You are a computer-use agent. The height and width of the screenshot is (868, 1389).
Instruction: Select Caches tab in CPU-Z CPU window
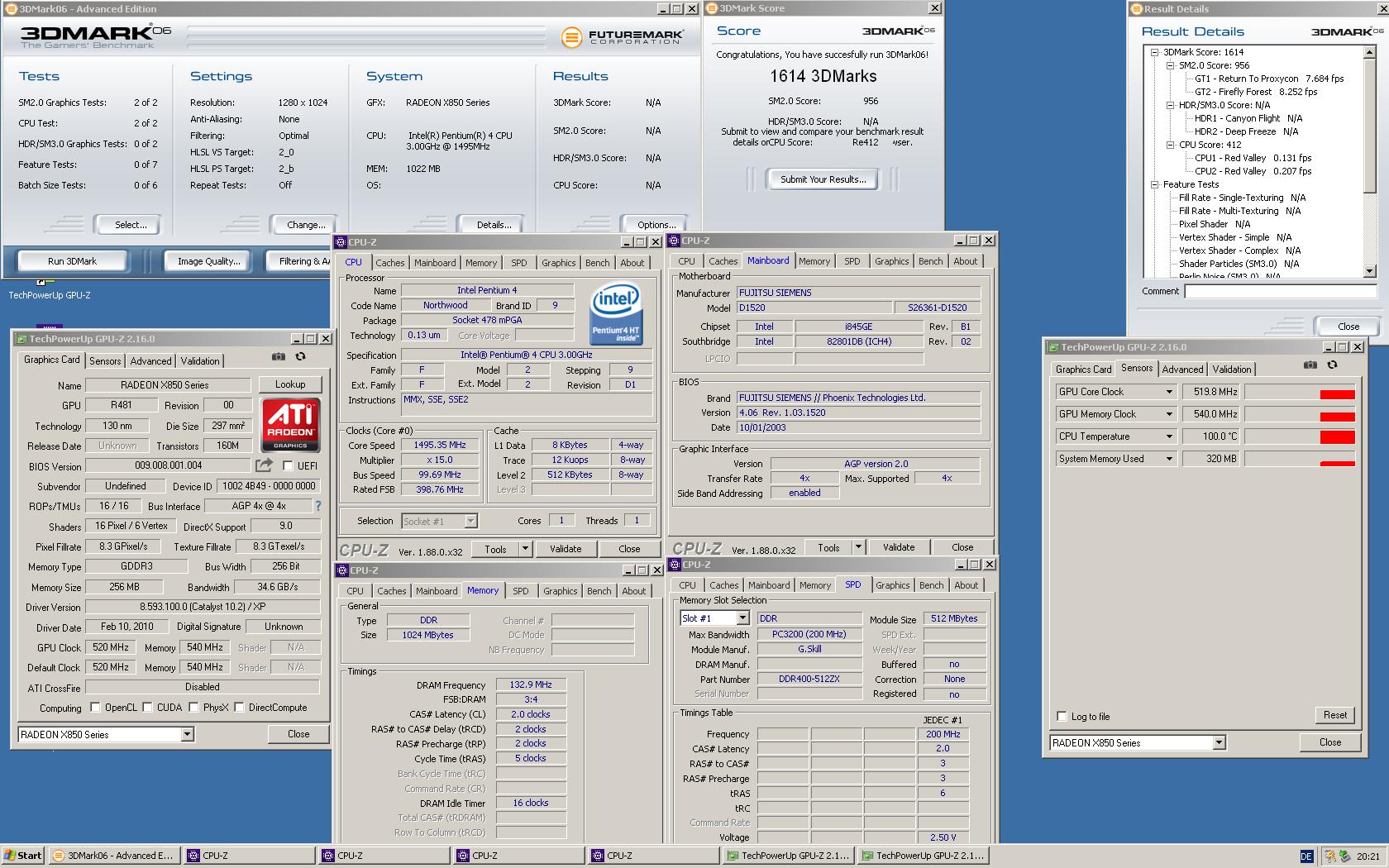click(390, 263)
